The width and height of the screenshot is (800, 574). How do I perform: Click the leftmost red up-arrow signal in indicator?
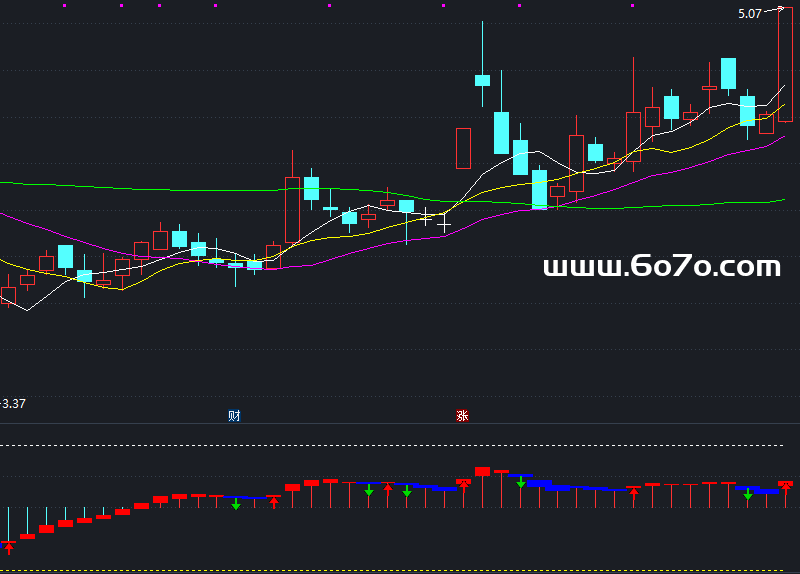tap(9, 548)
